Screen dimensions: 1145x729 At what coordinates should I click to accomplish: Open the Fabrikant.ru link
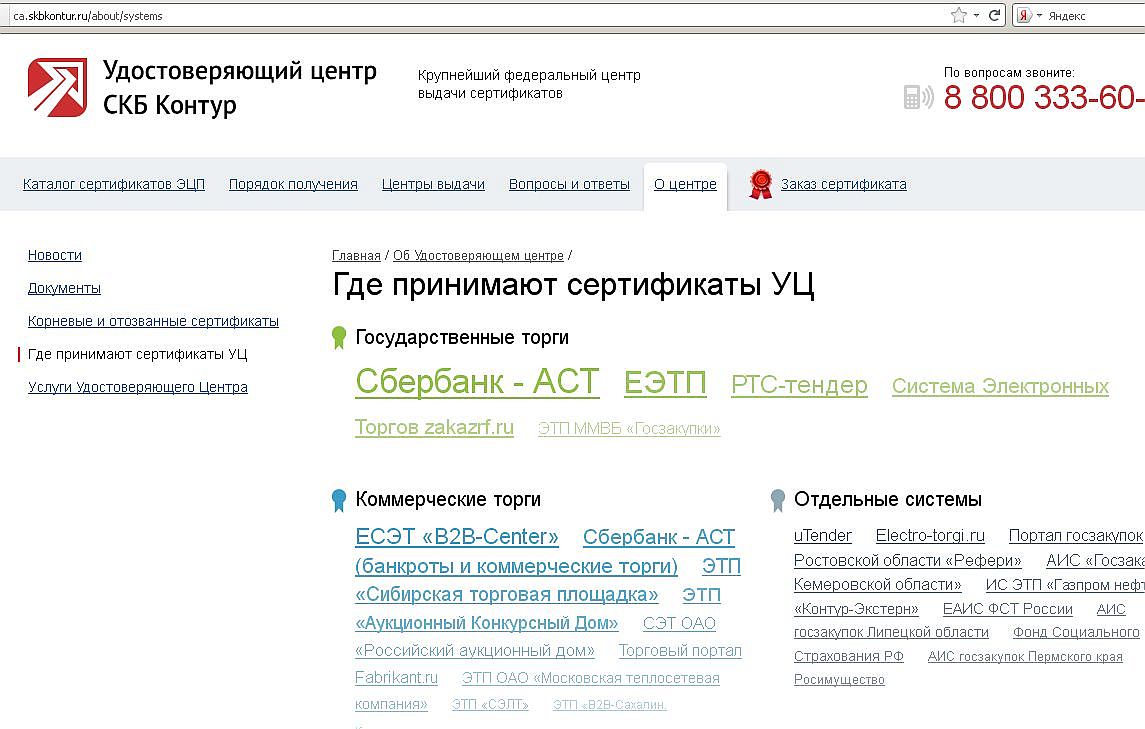397,678
